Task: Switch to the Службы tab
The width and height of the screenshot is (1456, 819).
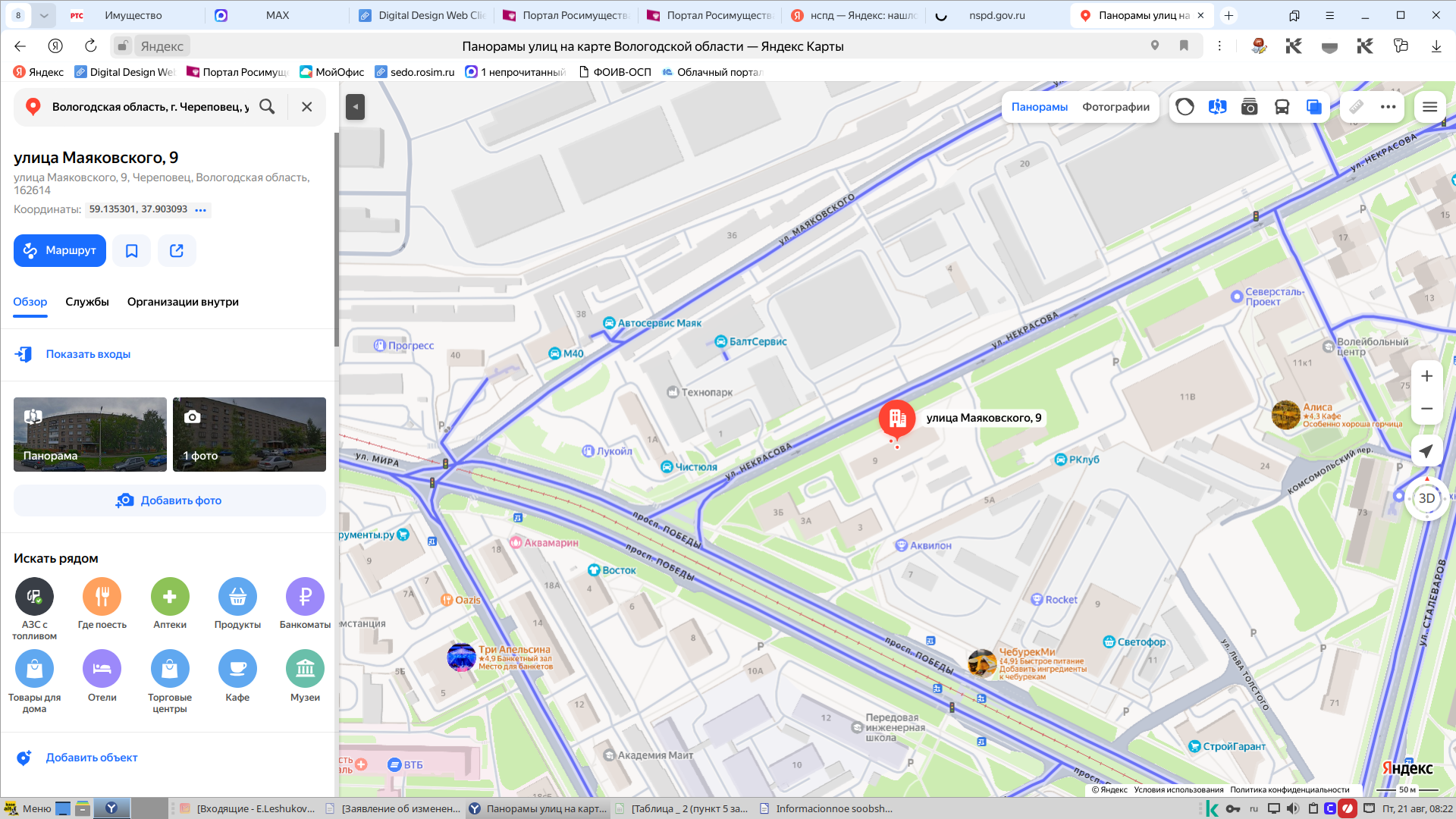Action: [x=87, y=302]
